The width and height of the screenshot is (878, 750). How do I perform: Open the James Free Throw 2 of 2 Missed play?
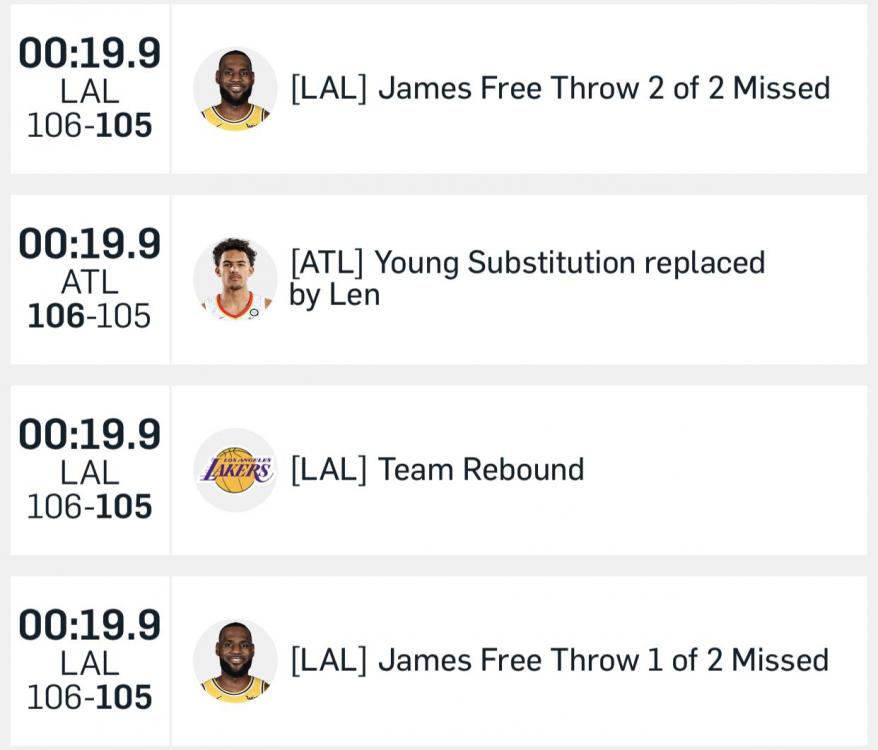click(x=560, y=88)
